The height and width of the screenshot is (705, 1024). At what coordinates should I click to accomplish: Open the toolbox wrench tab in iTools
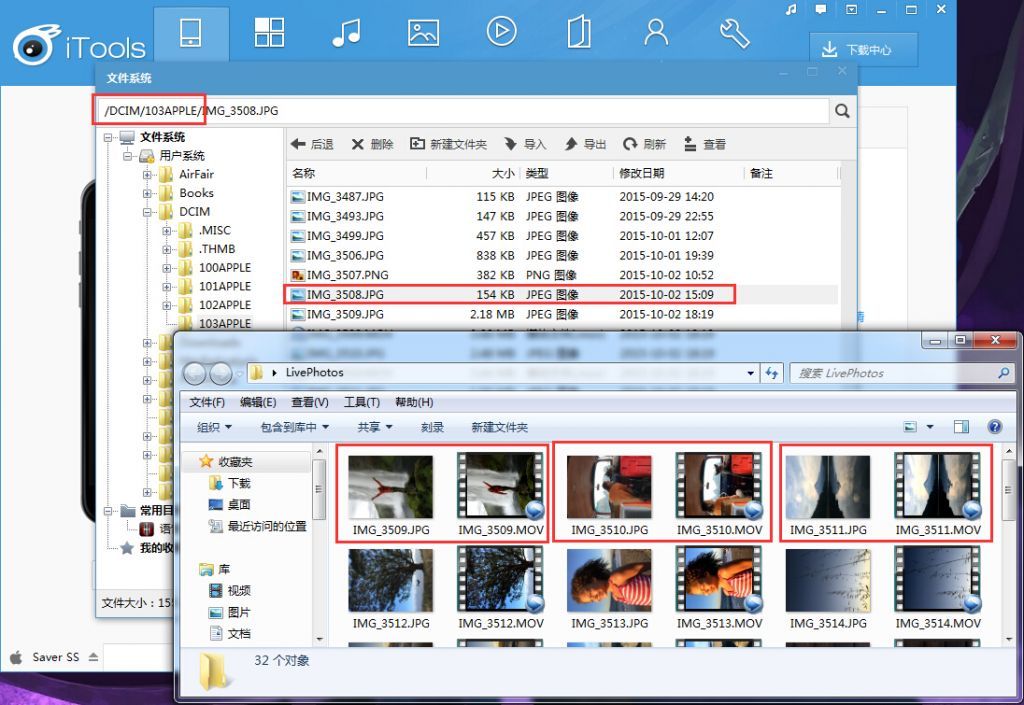click(734, 33)
